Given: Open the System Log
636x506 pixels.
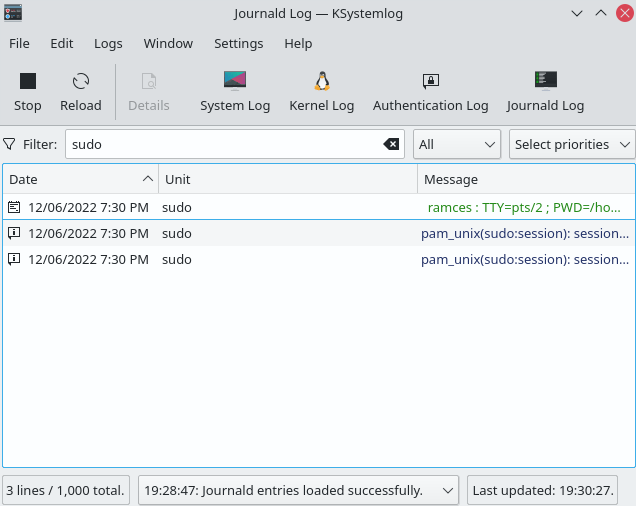Looking at the screenshot, I should (235, 80).
